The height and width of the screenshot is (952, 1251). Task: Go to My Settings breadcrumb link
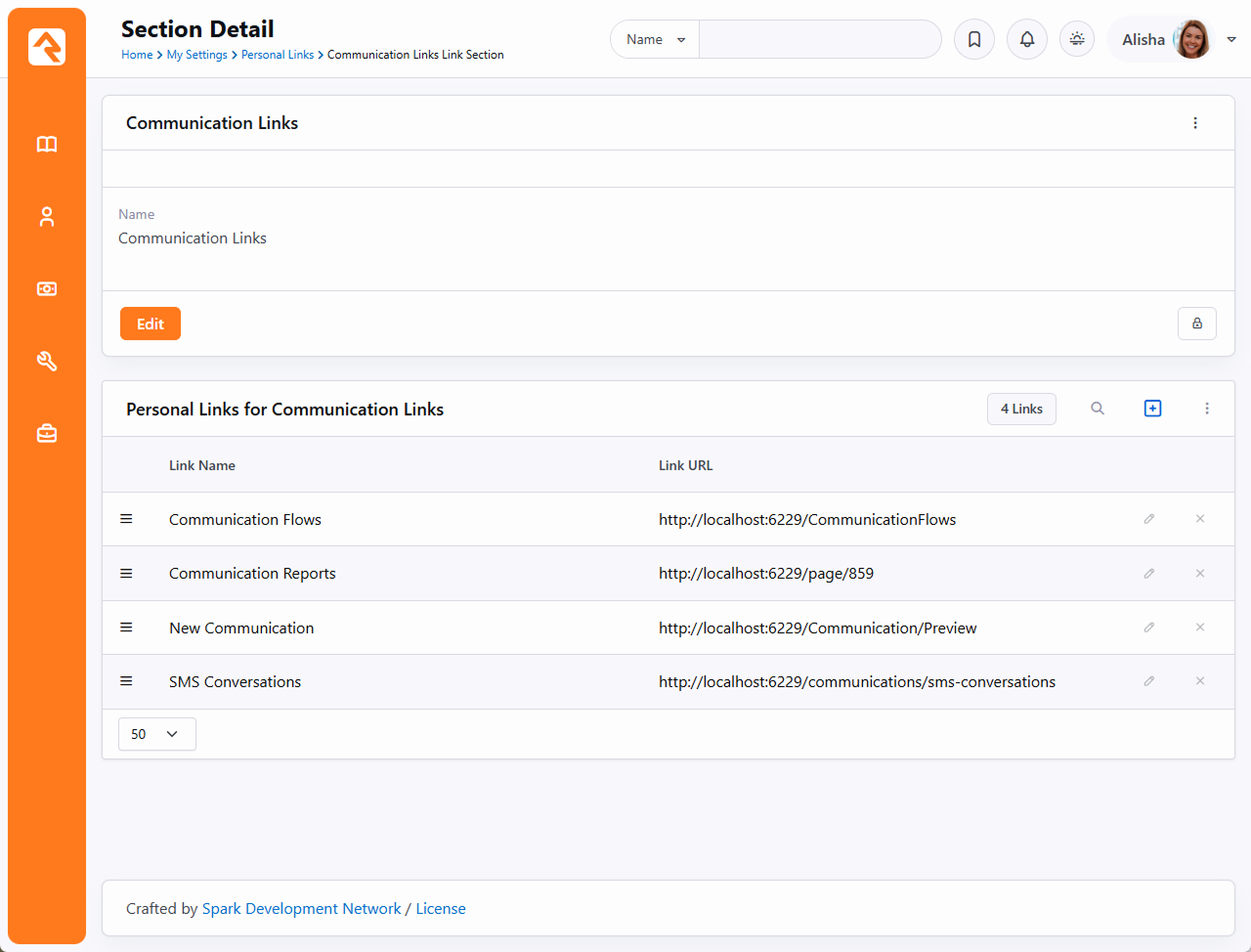point(196,55)
